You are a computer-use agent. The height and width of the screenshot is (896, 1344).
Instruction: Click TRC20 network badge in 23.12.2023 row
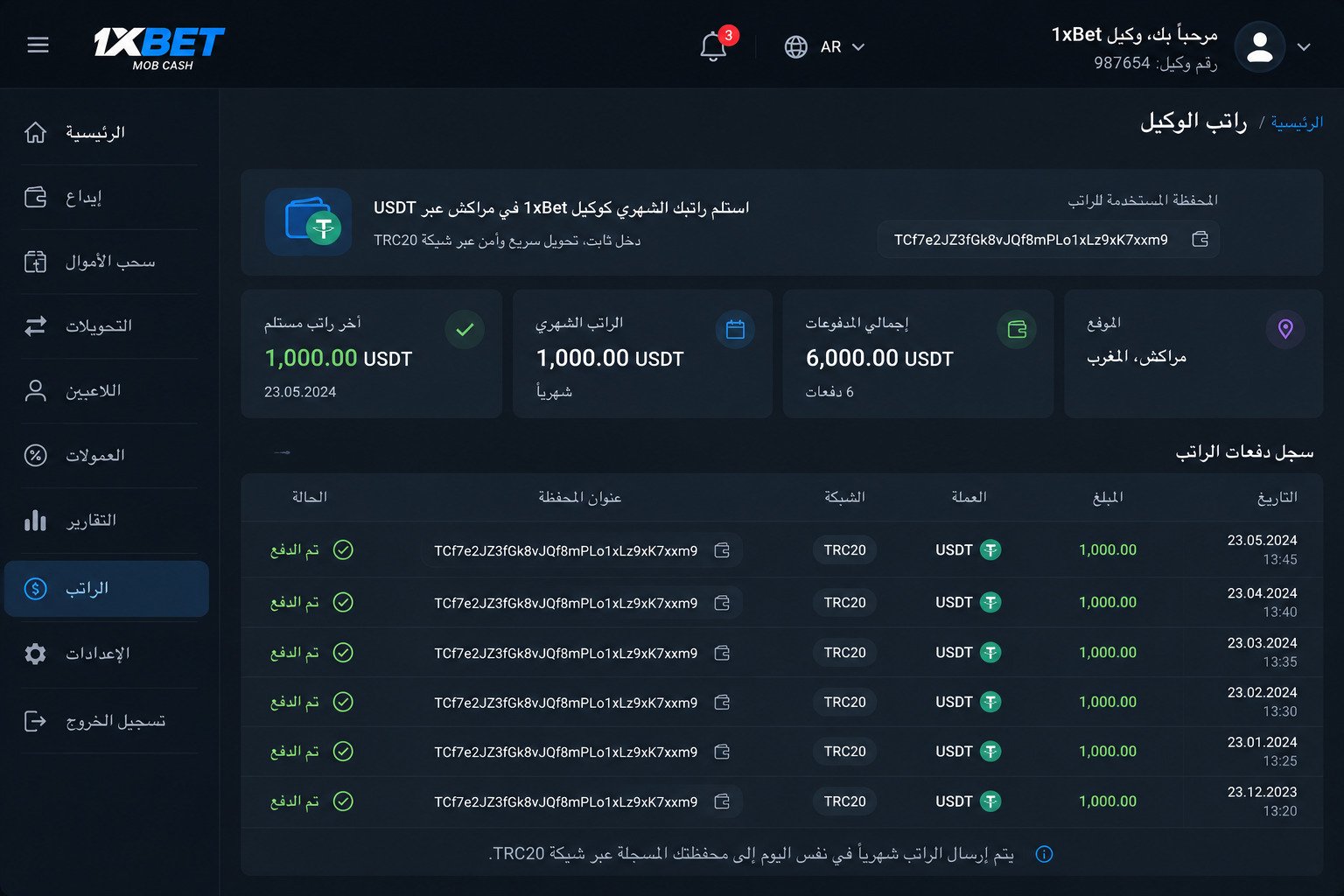coord(844,801)
